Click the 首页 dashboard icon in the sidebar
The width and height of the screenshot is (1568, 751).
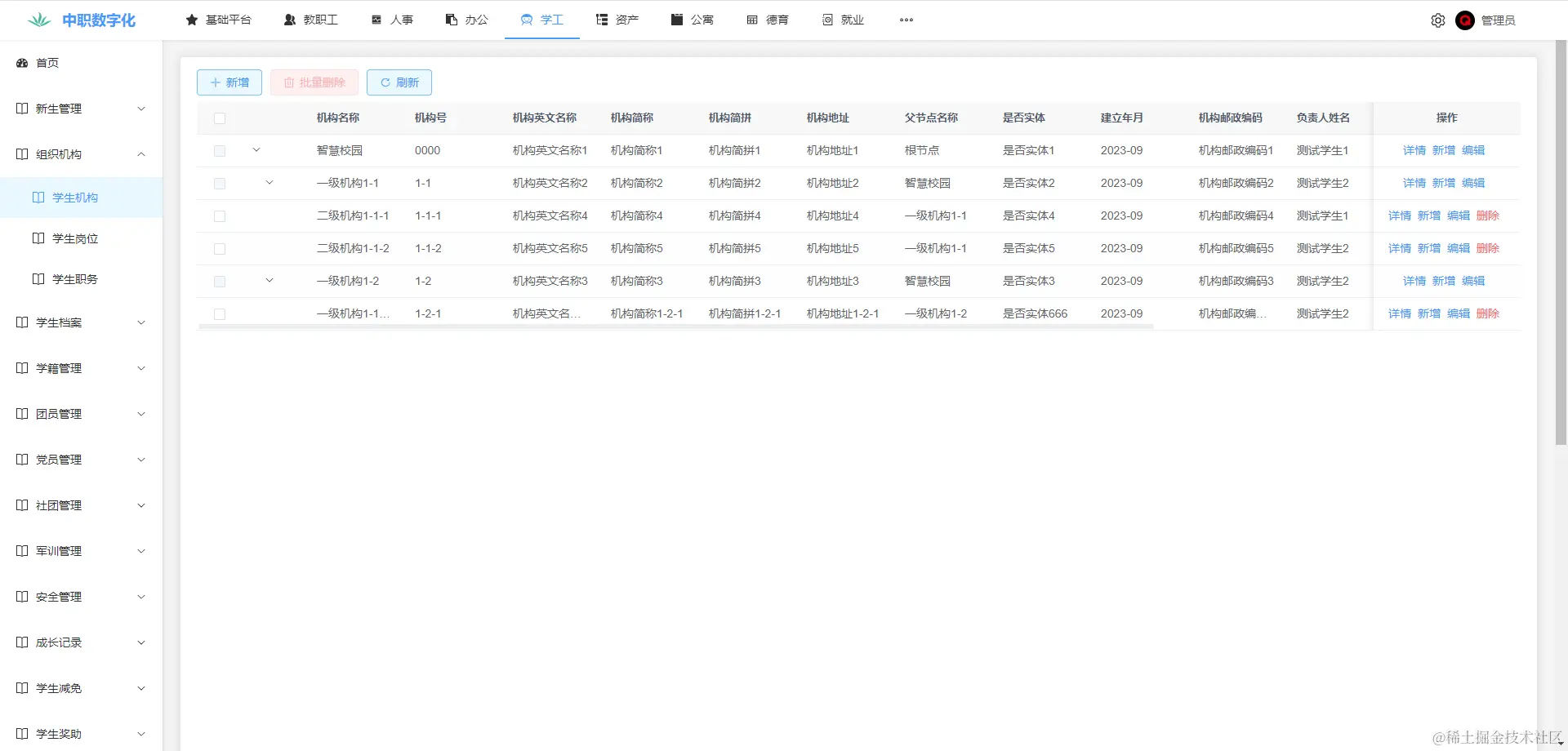coord(22,63)
